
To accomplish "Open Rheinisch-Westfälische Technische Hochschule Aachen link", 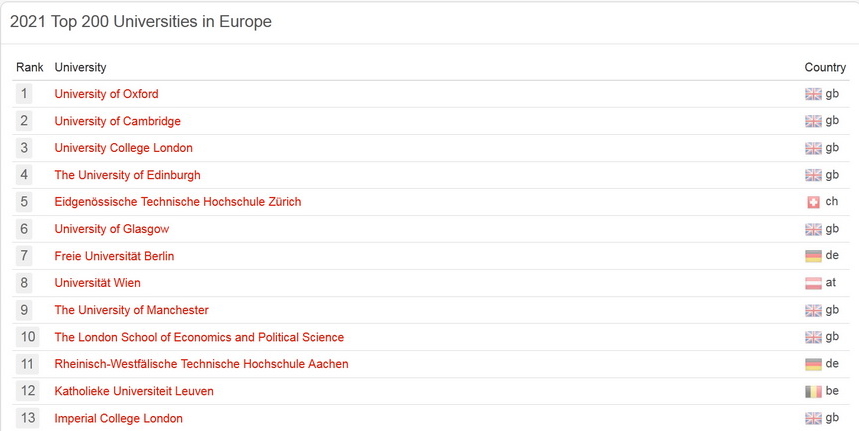I will (x=201, y=364).
